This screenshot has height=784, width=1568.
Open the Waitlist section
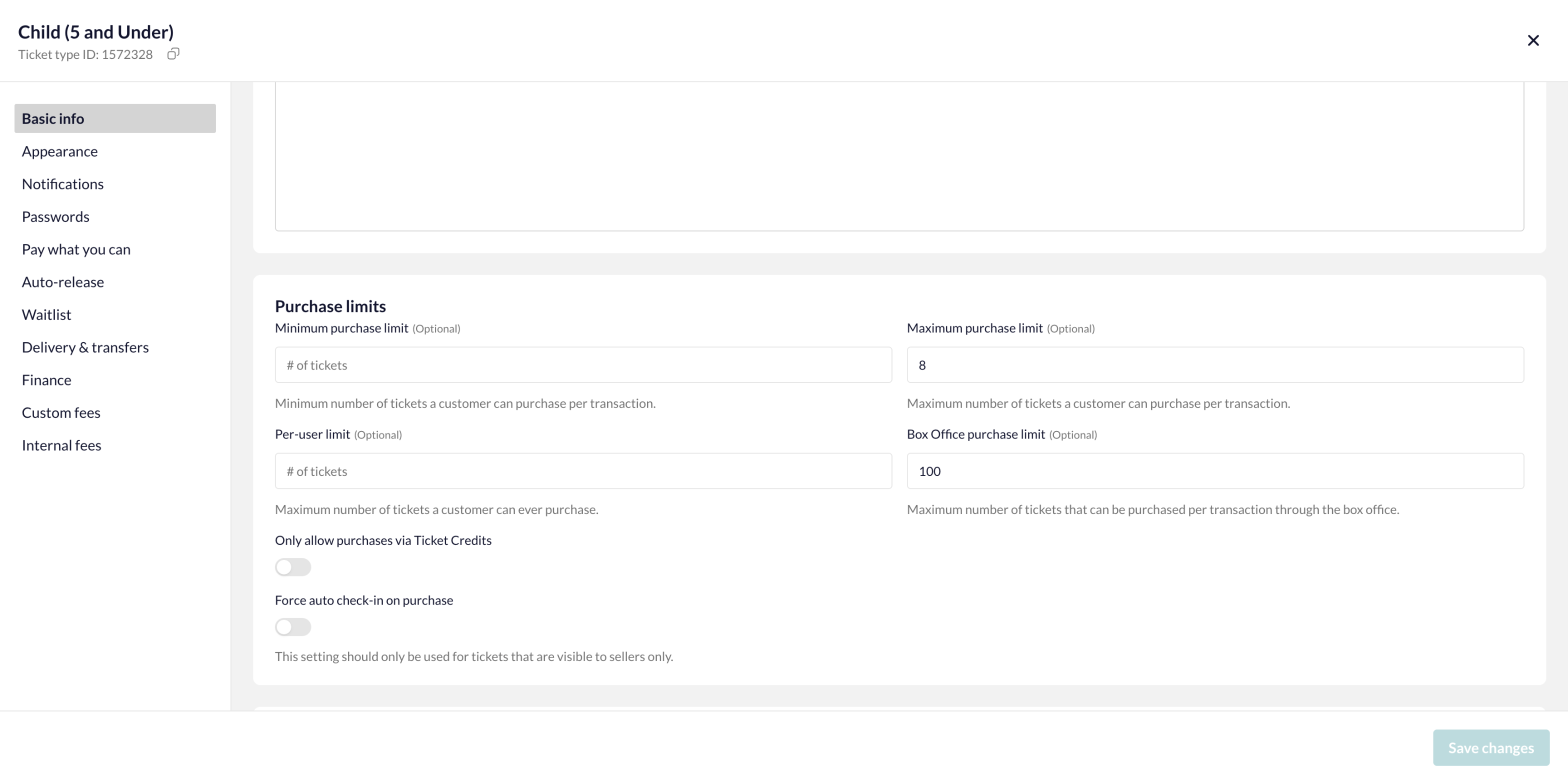[x=46, y=315]
